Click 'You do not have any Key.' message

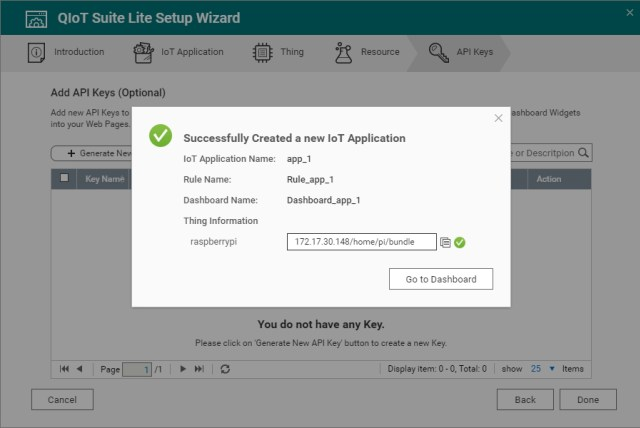click(x=321, y=324)
